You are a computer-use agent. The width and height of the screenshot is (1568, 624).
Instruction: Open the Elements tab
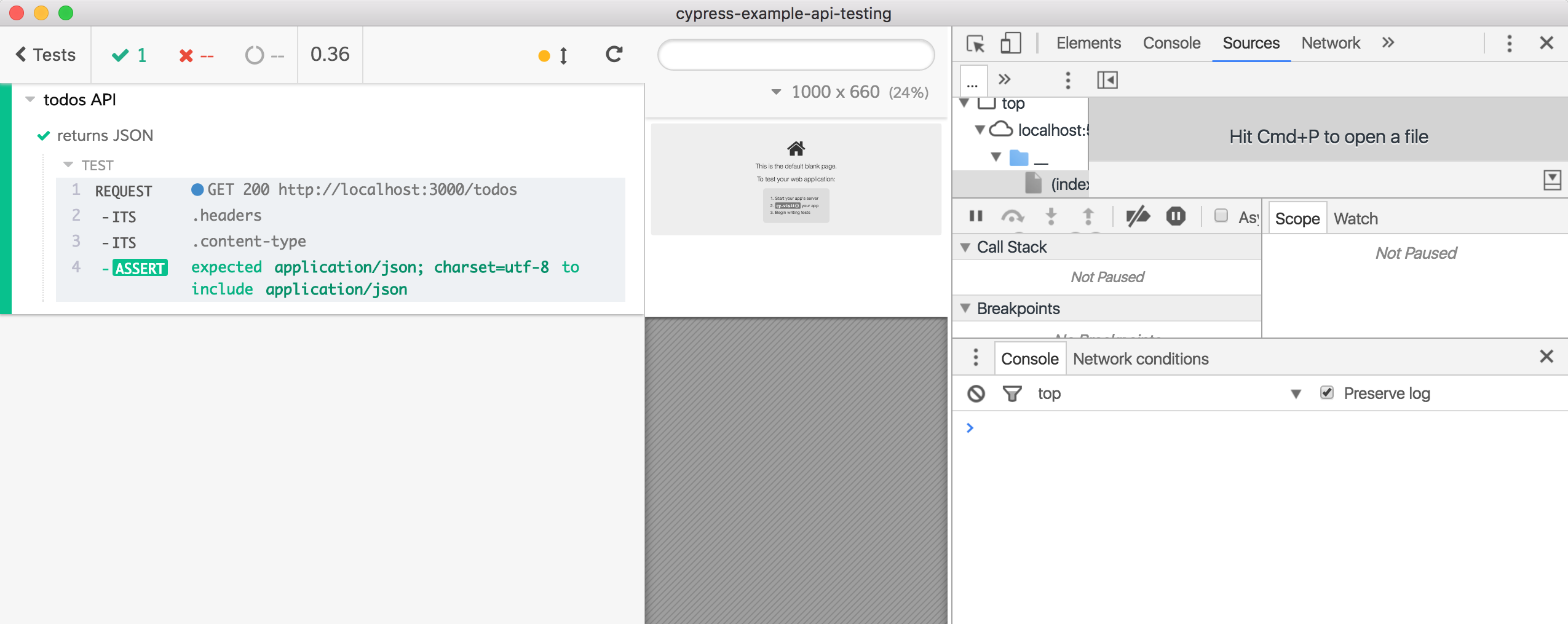click(x=1088, y=43)
